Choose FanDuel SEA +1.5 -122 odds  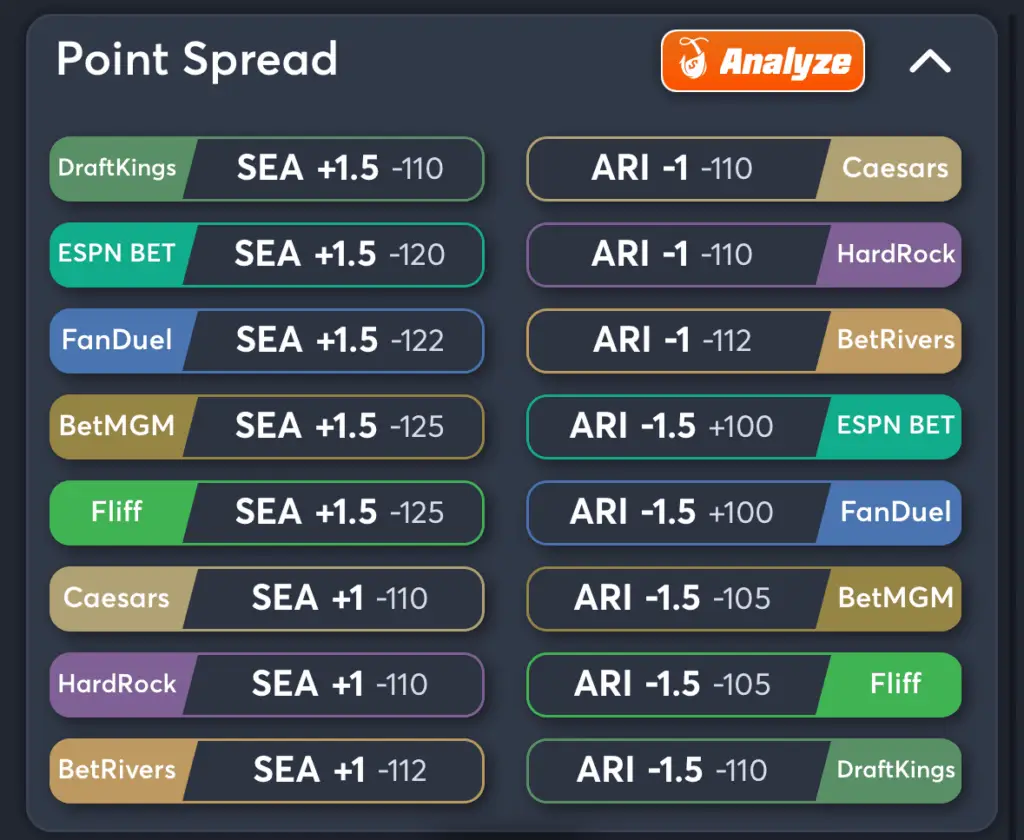click(267, 340)
